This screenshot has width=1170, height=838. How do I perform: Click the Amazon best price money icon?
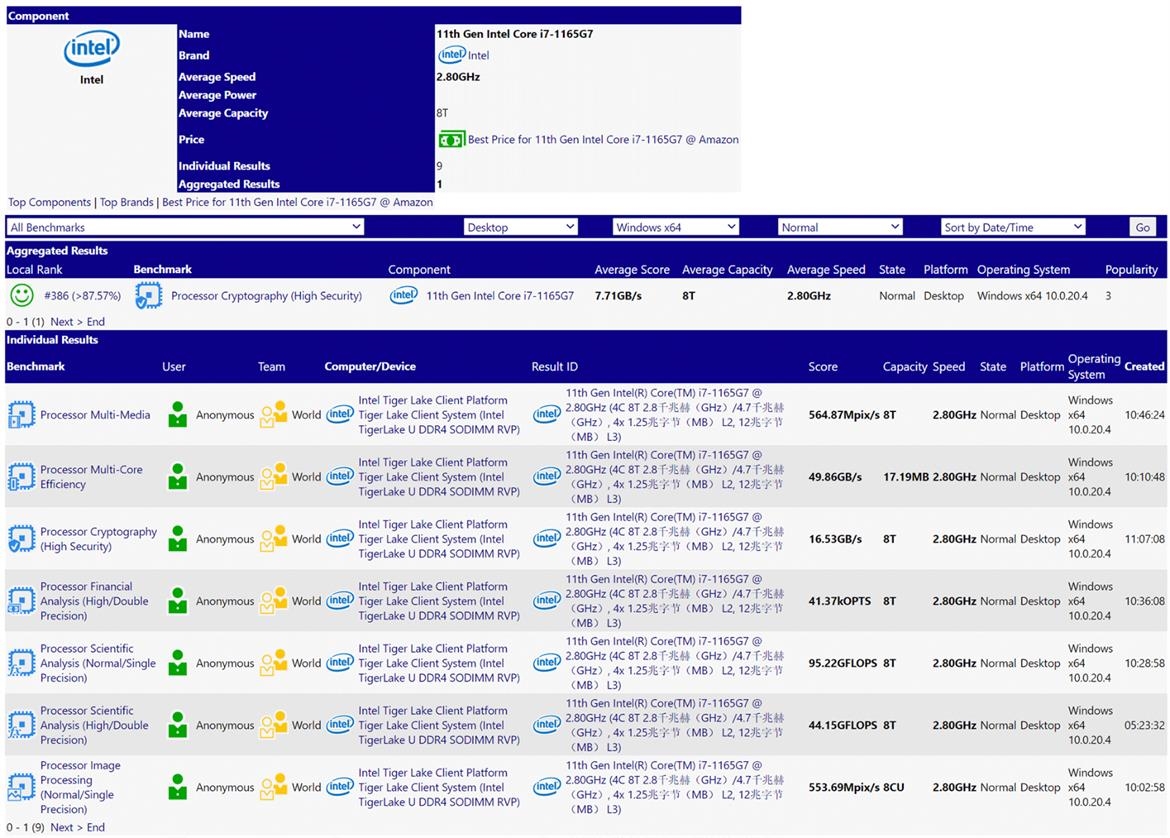451,140
